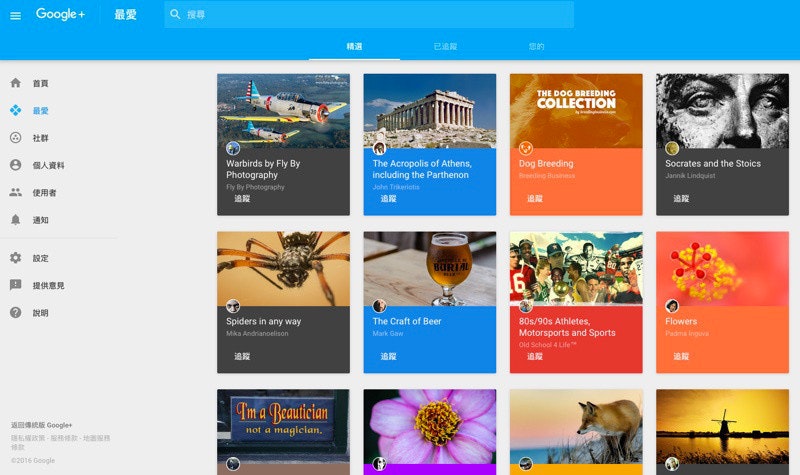Click the help icon beside 說明
The height and width of the screenshot is (475, 800).
click(16, 312)
